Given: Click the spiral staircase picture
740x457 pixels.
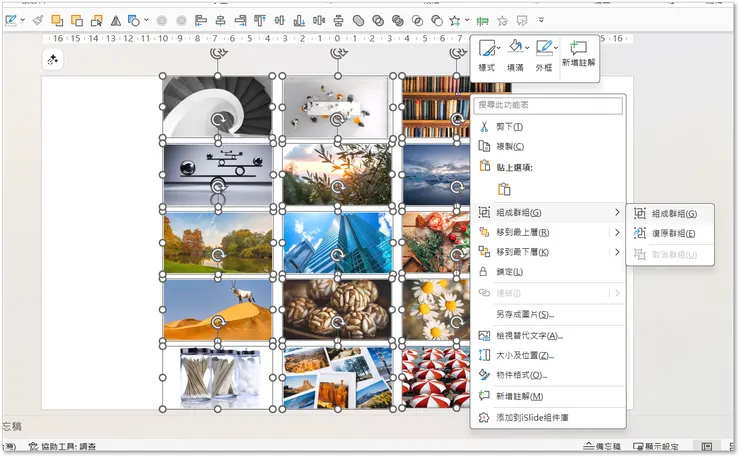Looking at the screenshot, I should [x=218, y=107].
